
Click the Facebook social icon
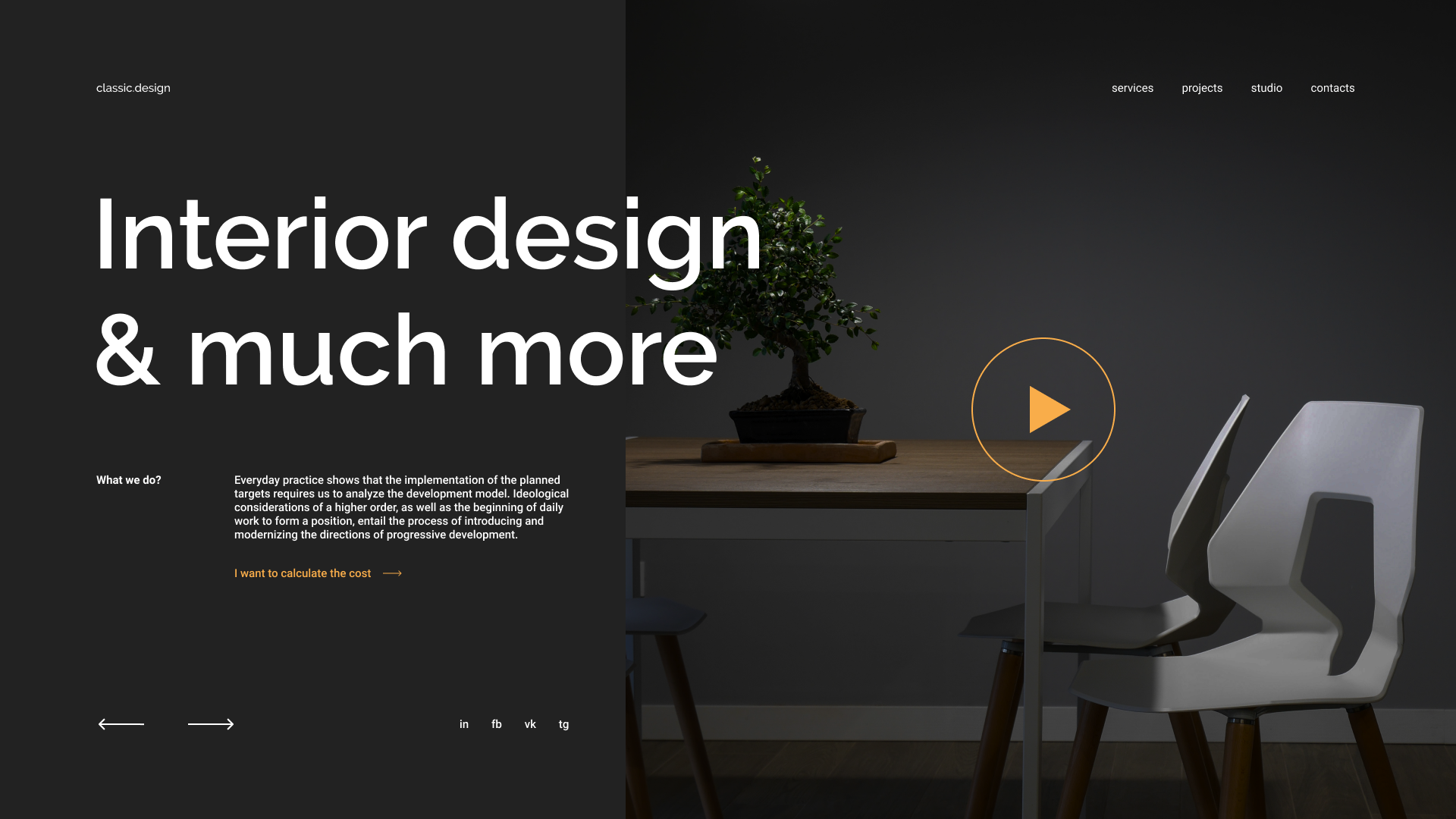(496, 724)
